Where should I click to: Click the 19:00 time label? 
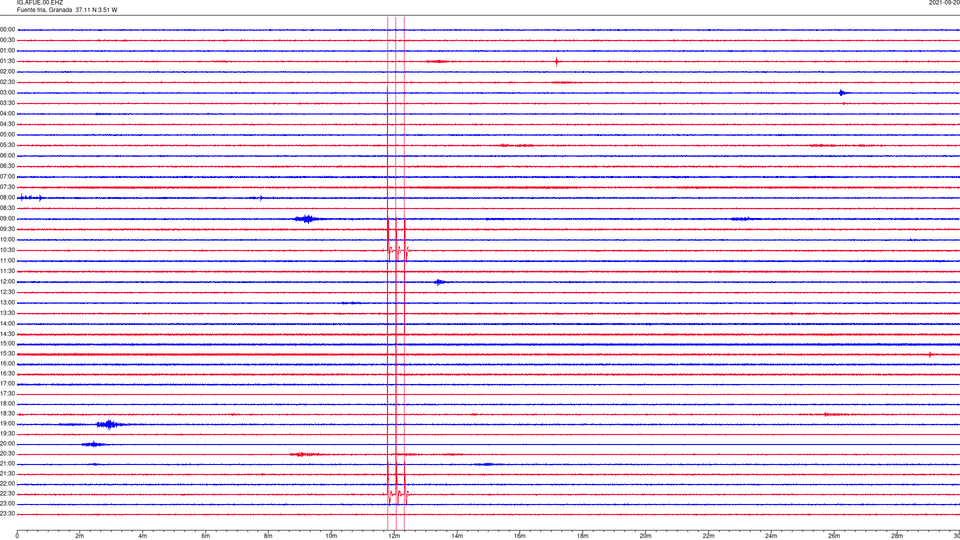point(7,424)
